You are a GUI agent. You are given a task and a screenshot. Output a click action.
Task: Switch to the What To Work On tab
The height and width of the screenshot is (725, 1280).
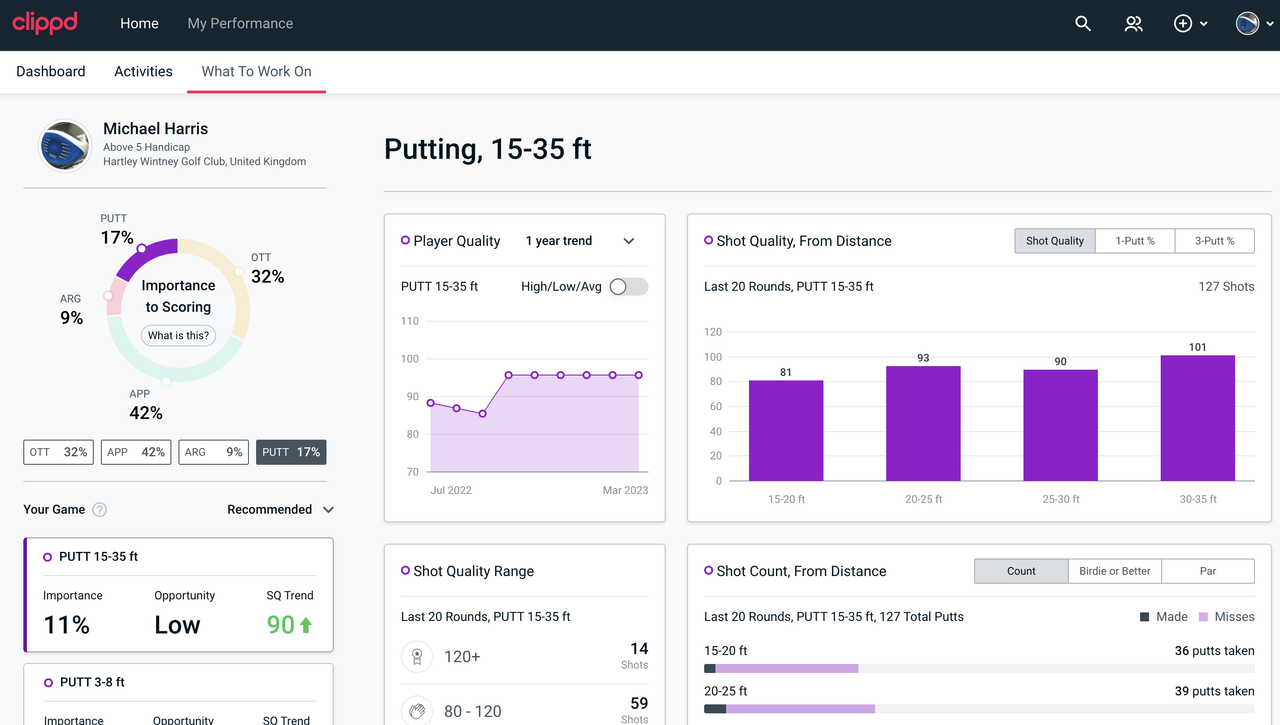(x=256, y=71)
